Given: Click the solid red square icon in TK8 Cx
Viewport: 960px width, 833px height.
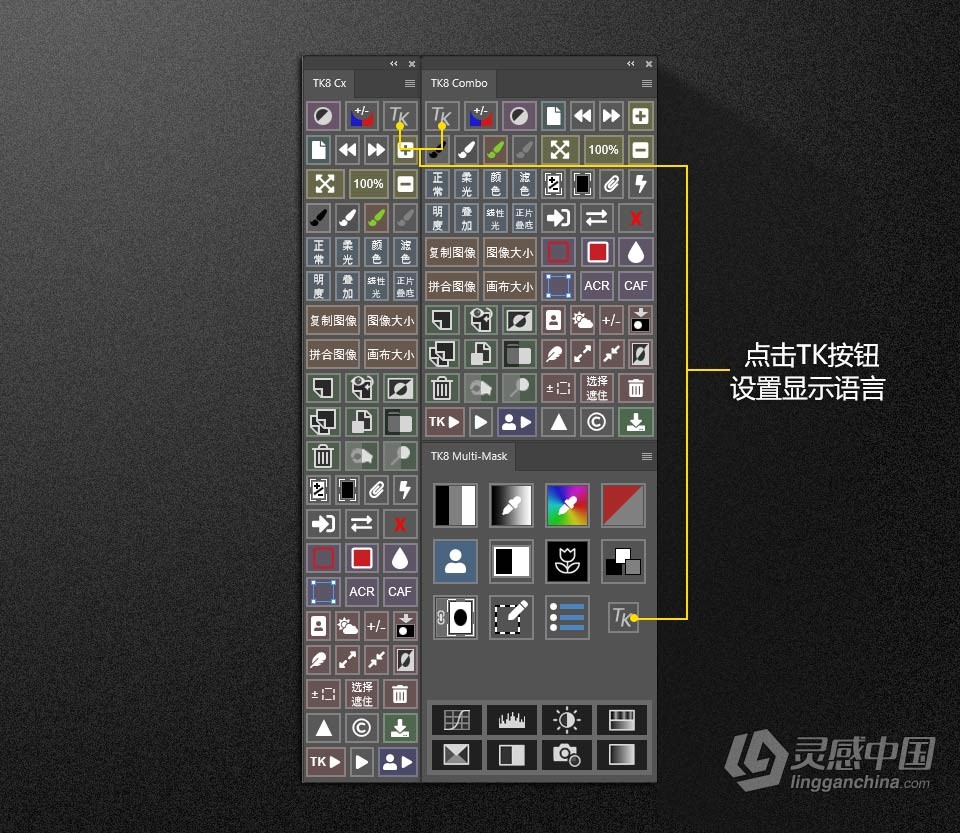Looking at the screenshot, I should [x=362, y=558].
